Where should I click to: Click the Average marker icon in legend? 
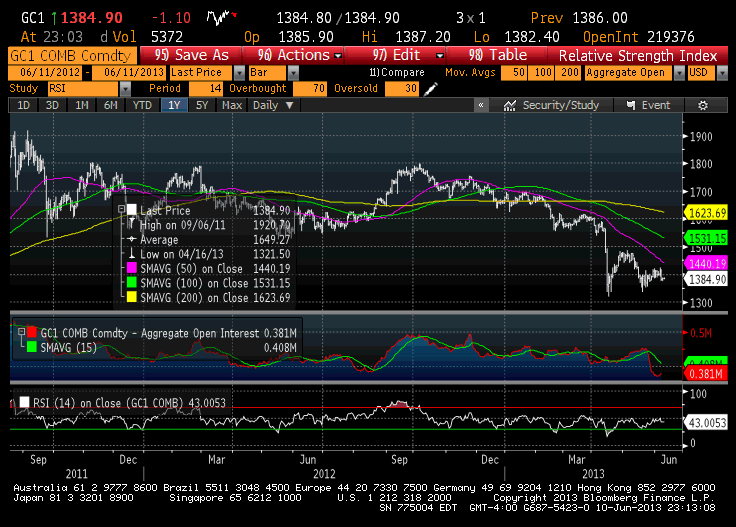[131, 239]
